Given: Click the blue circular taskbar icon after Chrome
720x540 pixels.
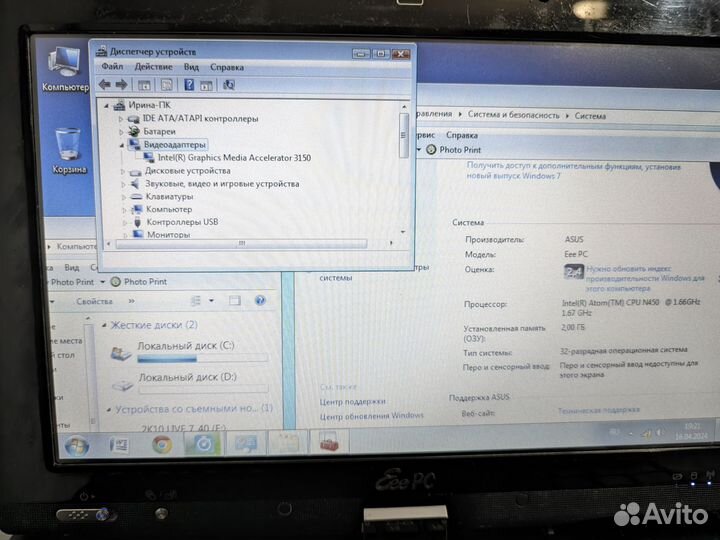Looking at the screenshot, I should click(x=203, y=444).
